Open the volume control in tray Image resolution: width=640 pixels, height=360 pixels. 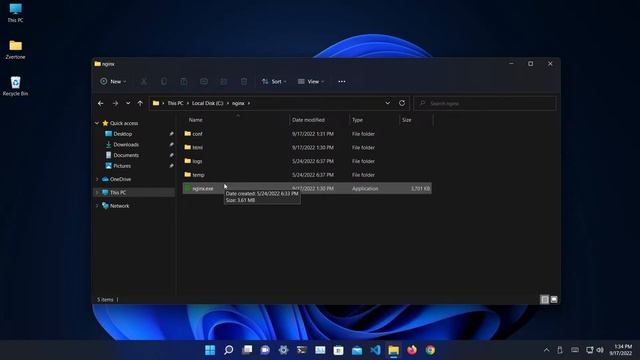coord(600,350)
